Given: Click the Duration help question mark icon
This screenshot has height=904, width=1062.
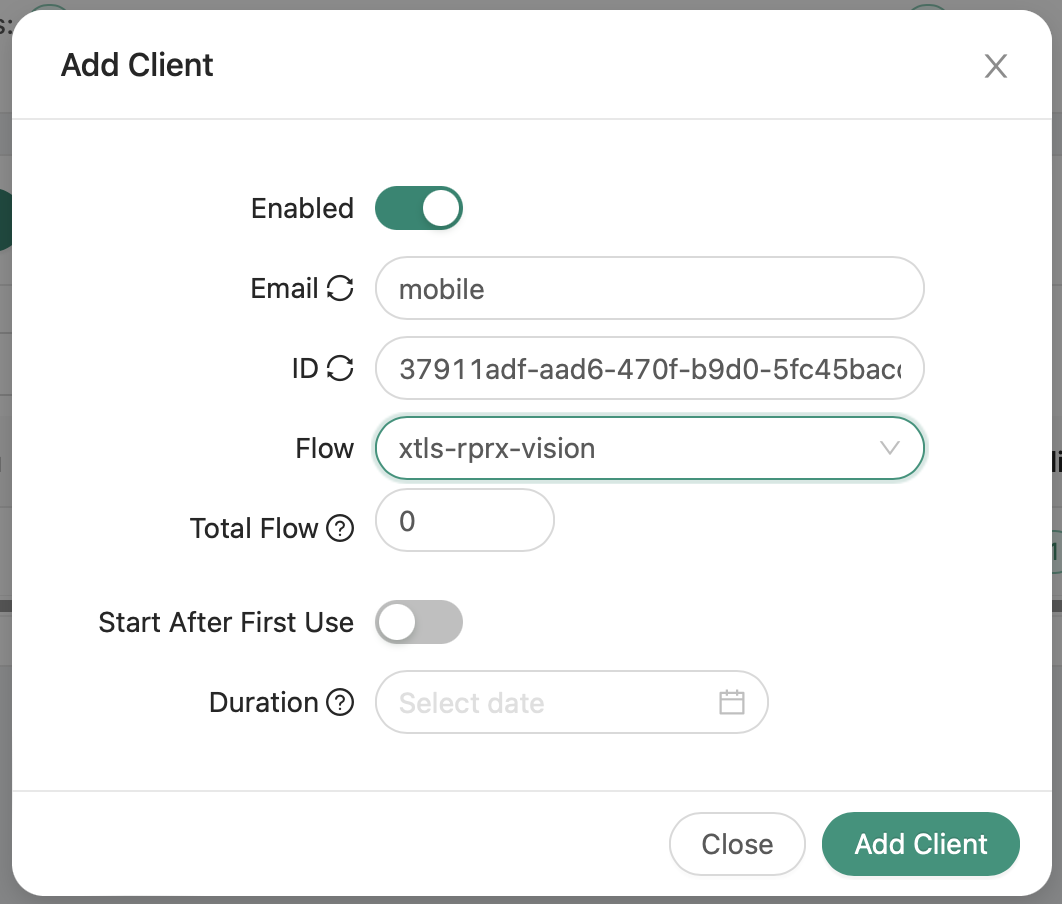Looking at the screenshot, I should click(340, 703).
